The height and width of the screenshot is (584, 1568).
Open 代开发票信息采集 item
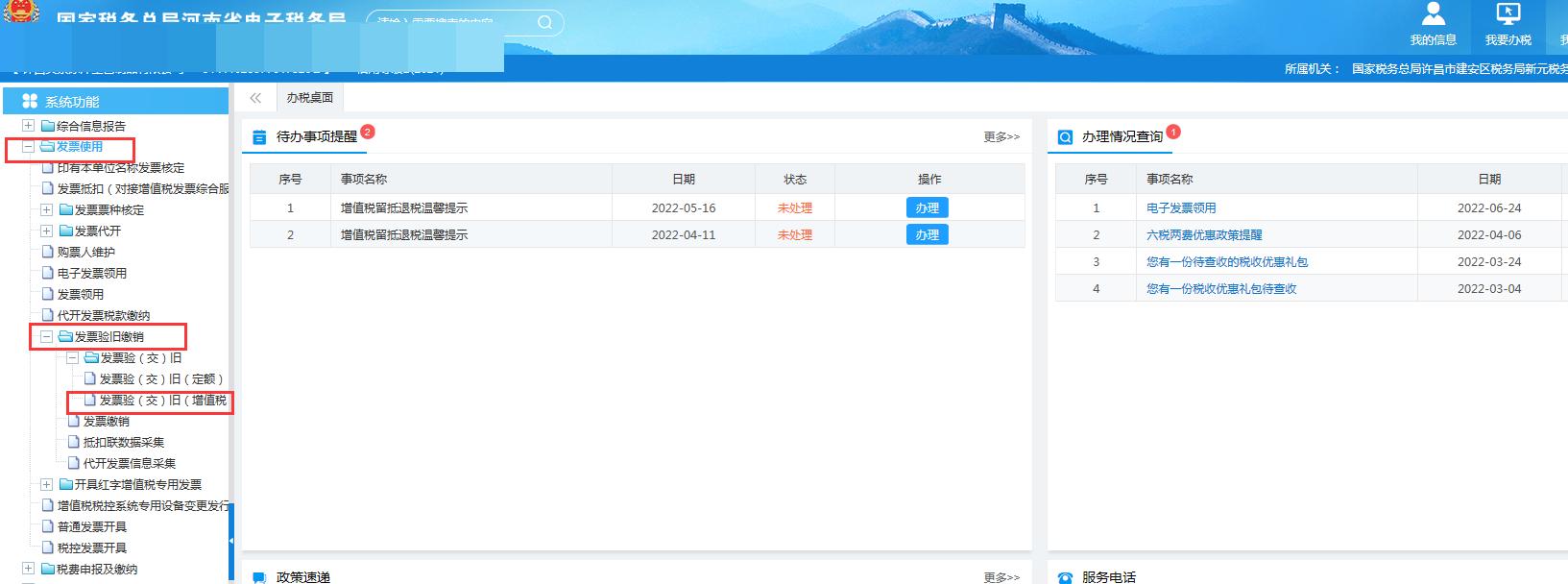pos(129,464)
